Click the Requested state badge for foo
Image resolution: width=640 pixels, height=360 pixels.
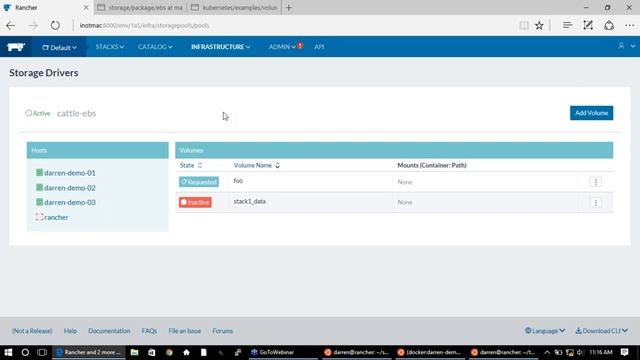click(x=199, y=182)
